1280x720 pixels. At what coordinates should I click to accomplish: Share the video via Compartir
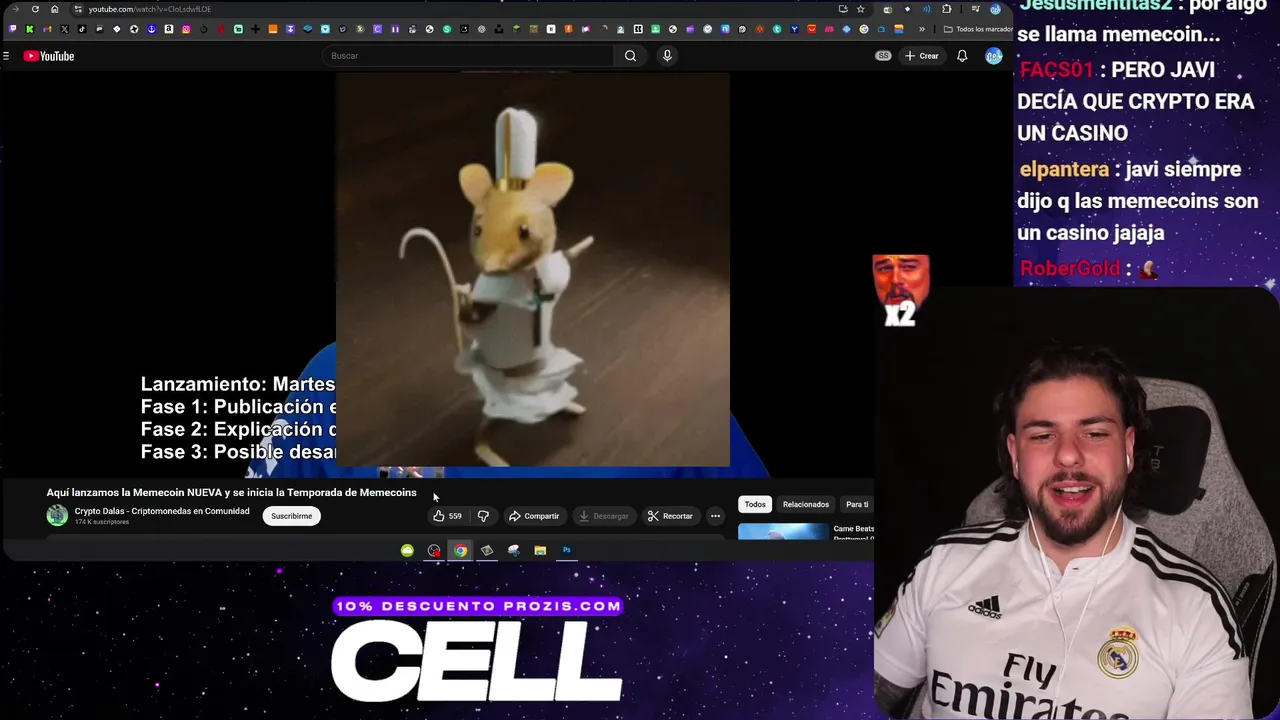[x=534, y=516]
